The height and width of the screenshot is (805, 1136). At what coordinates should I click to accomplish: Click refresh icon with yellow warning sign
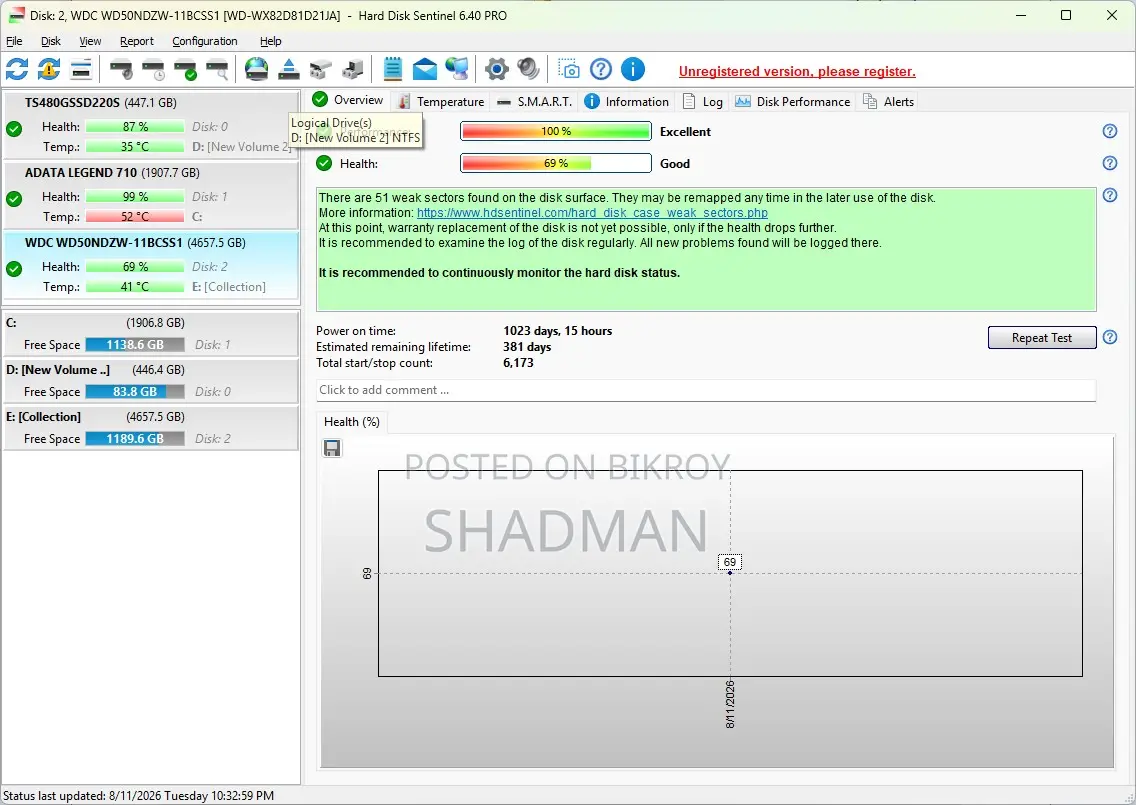tap(49, 70)
